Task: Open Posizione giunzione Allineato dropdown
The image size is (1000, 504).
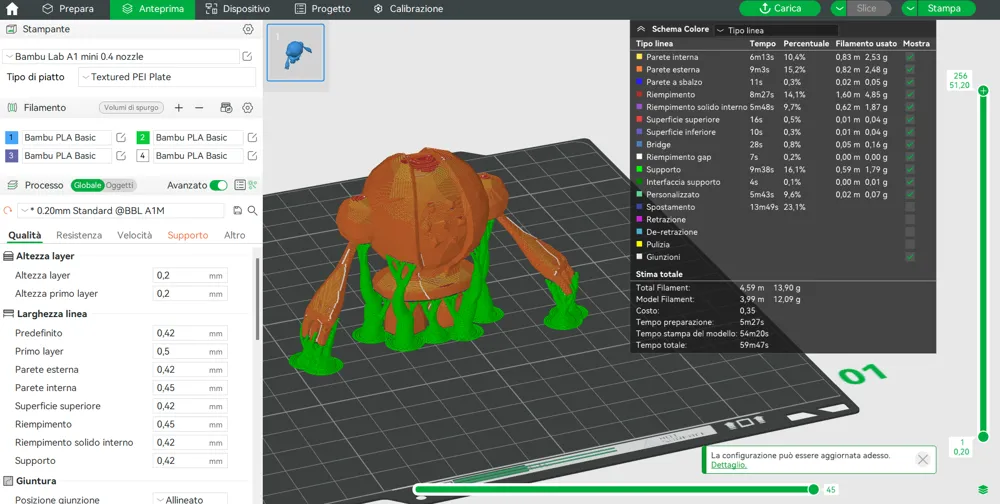Action: [x=190, y=500]
